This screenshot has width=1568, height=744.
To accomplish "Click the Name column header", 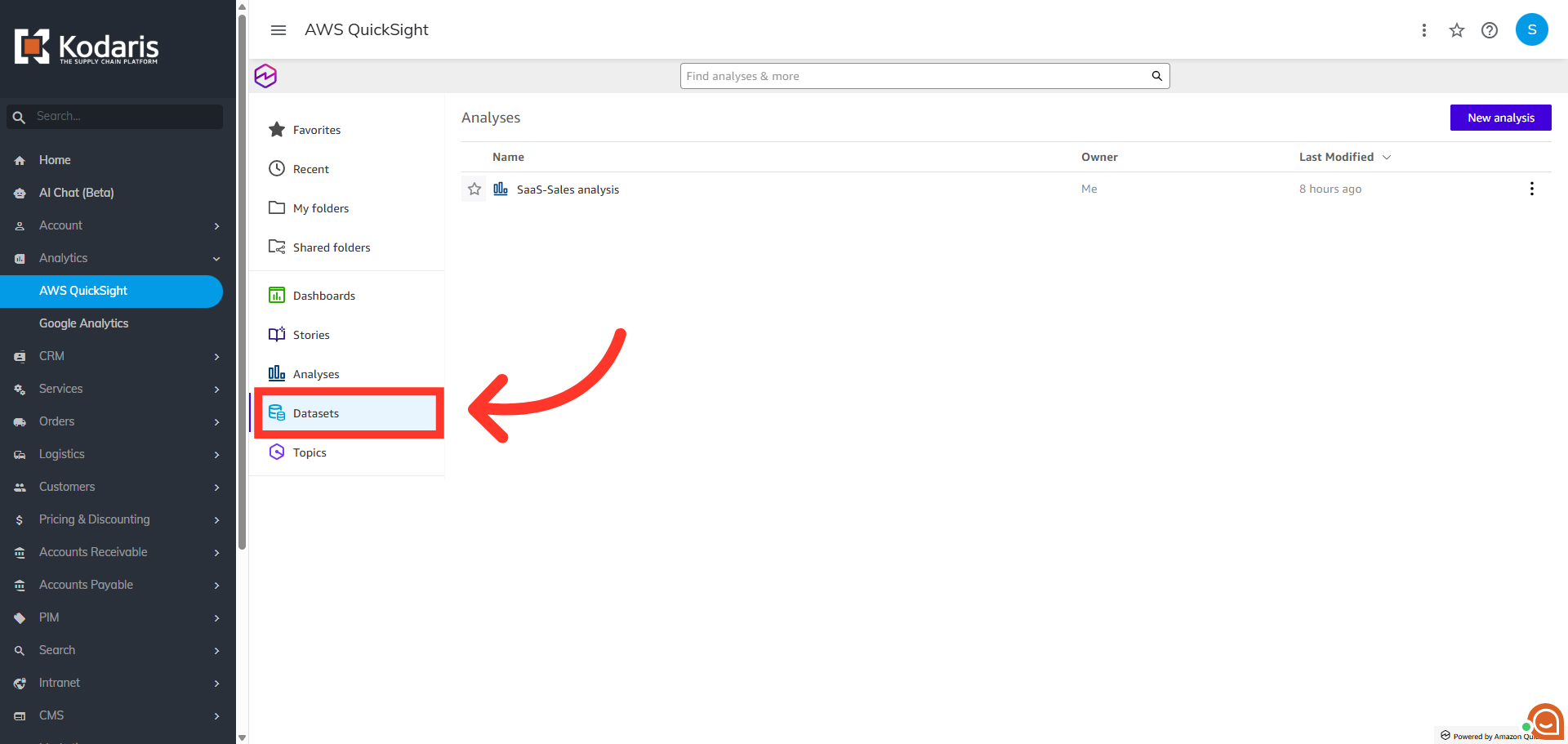I will (508, 157).
